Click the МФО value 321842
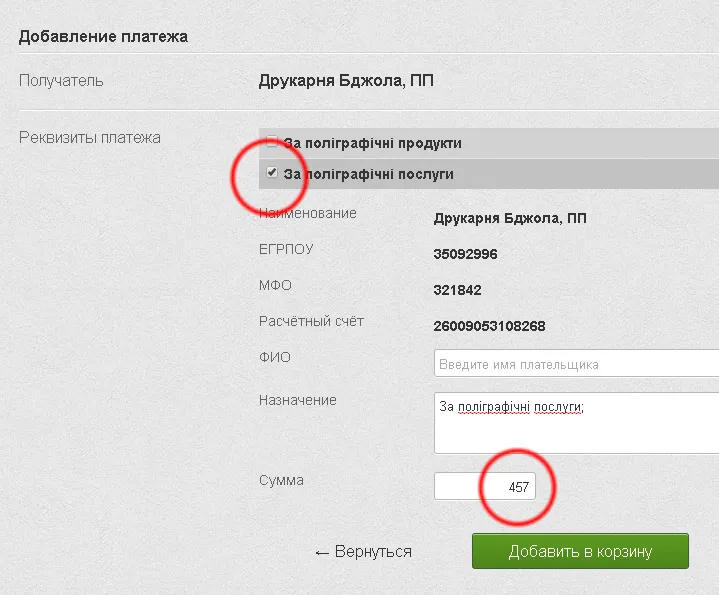Viewport: 719px width, 595px height. (457, 290)
